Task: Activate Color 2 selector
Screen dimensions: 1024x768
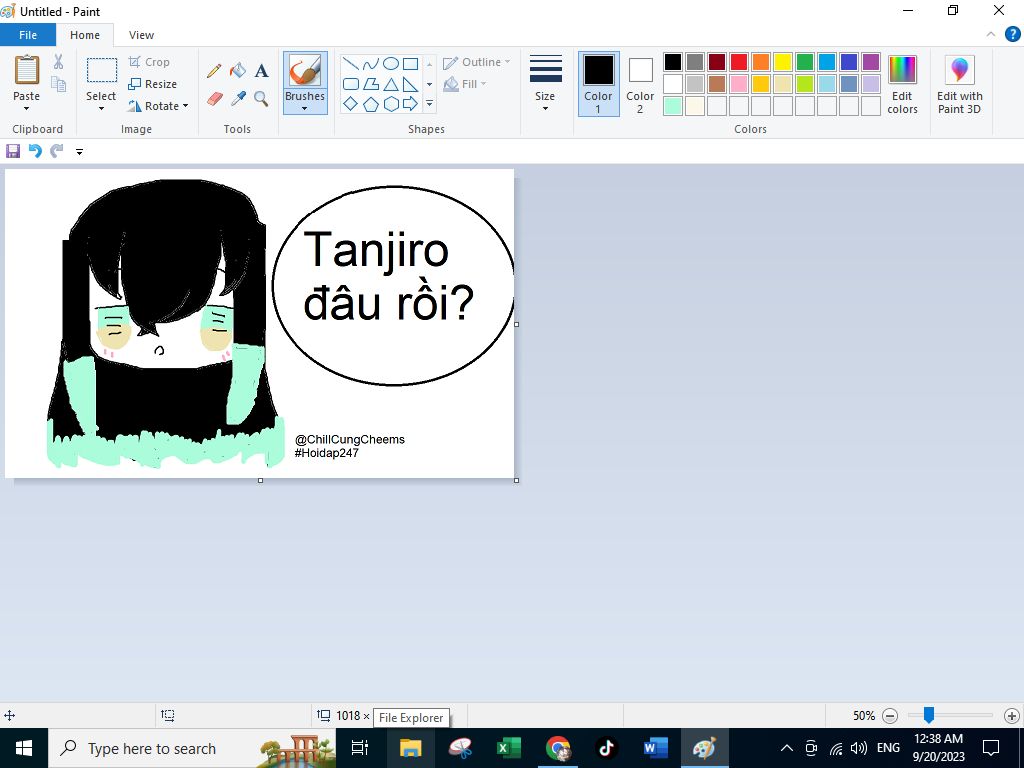Action: (x=640, y=84)
